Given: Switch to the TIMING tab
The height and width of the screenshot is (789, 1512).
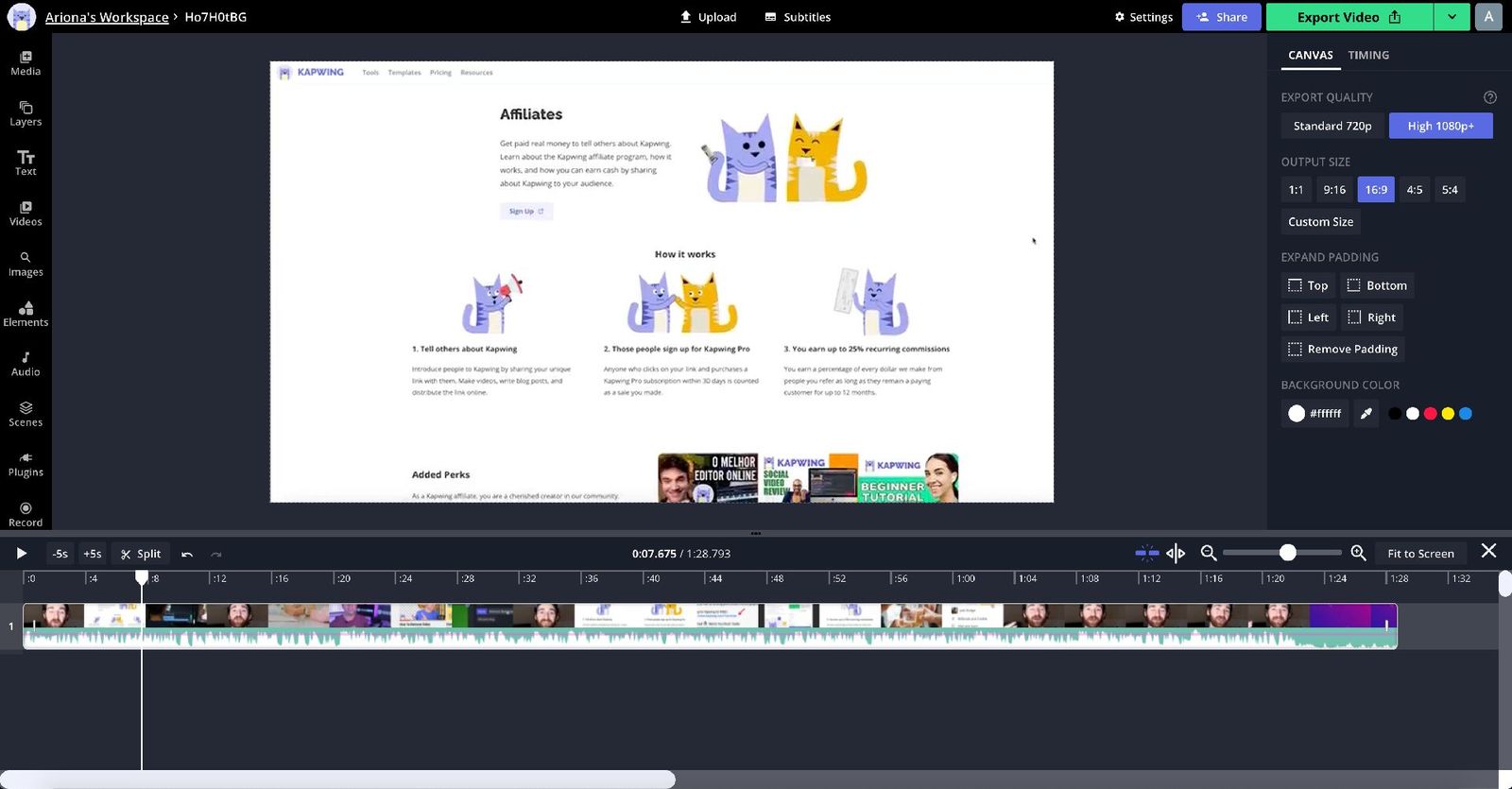Looking at the screenshot, I should [x=1367, y=55].
